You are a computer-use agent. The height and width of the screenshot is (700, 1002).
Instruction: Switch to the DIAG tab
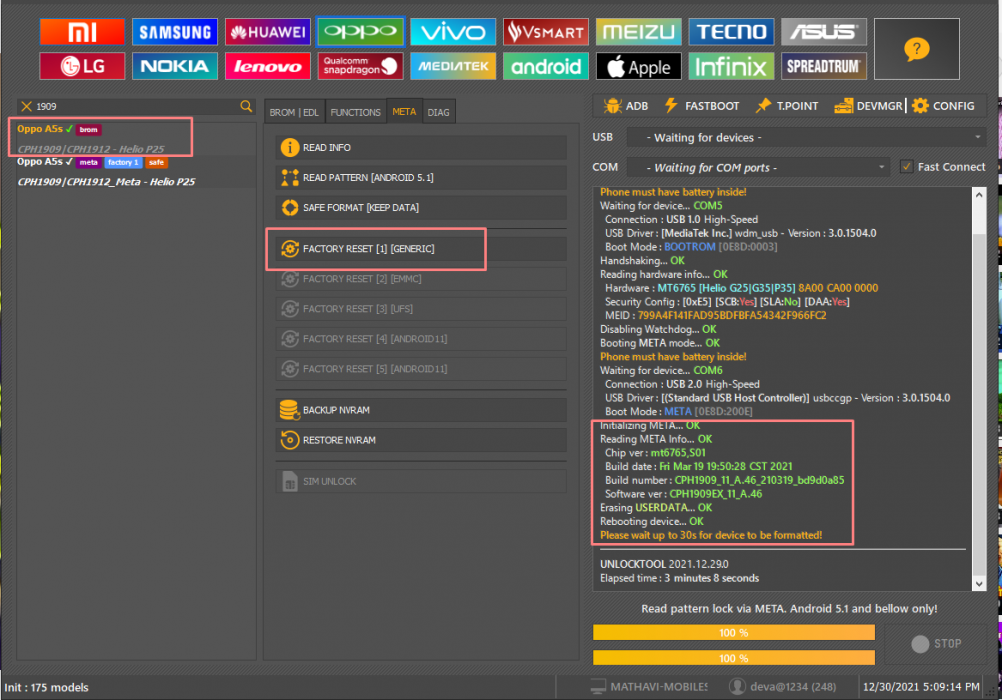[438, 112]
